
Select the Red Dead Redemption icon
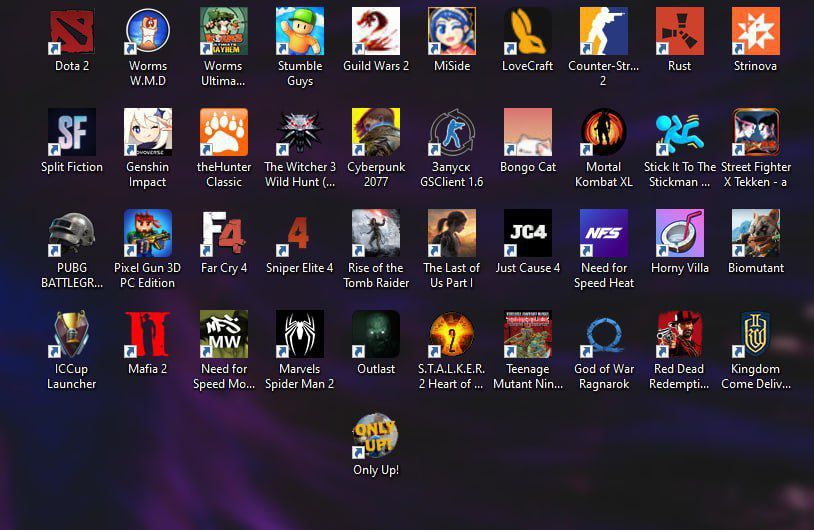[680, 334]
